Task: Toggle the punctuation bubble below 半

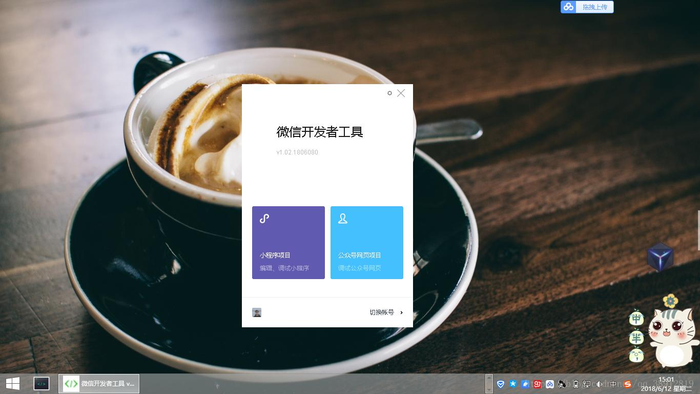Action: 636,356
